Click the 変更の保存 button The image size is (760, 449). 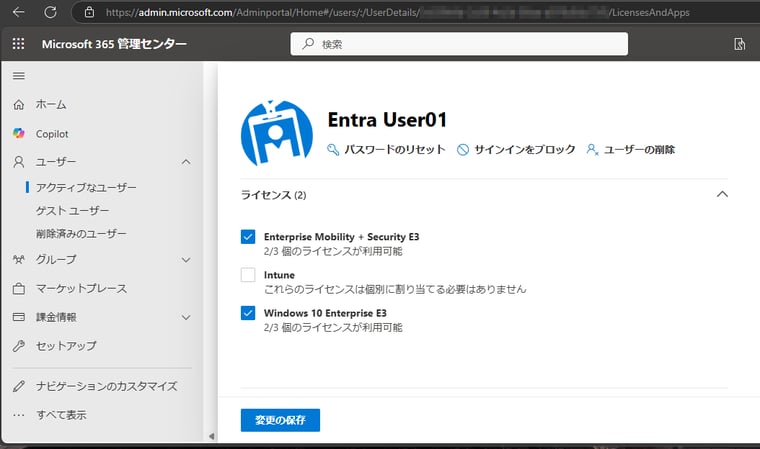pos(280,420)
